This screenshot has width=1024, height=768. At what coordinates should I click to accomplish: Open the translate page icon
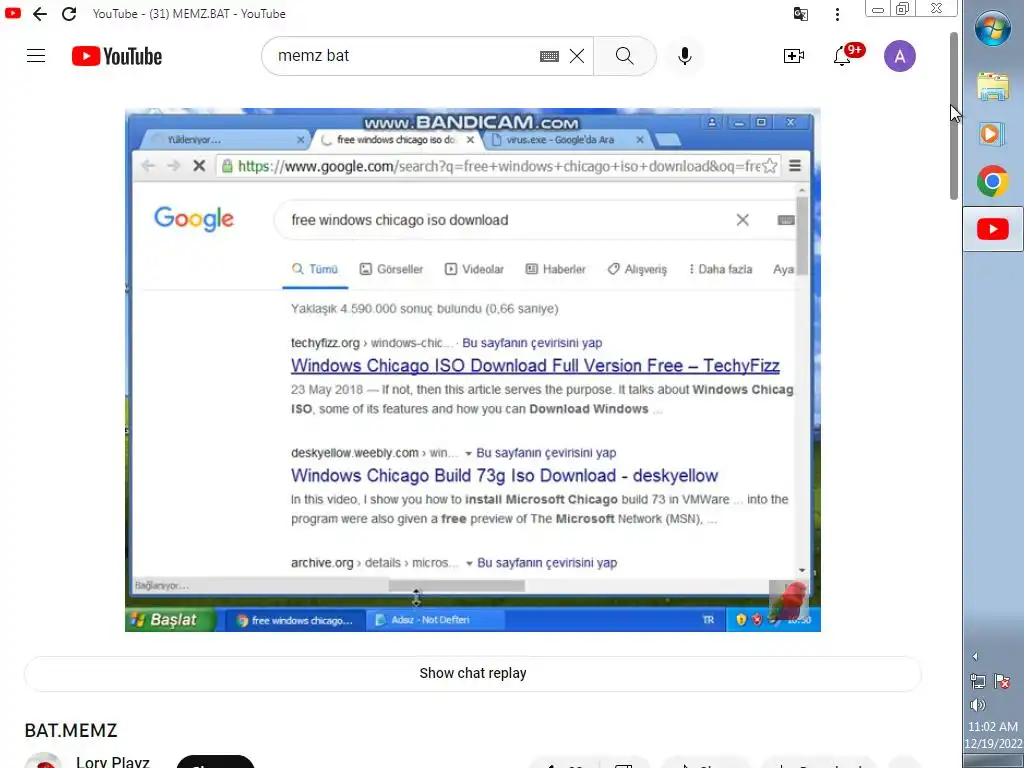coord(801,14)
